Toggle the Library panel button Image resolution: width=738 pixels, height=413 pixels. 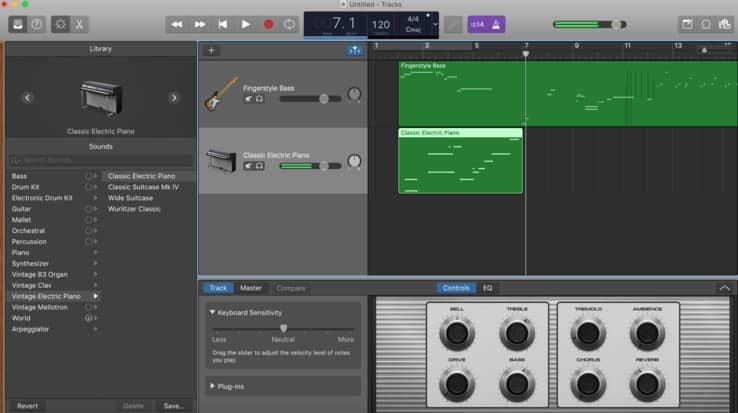(17, 24)
